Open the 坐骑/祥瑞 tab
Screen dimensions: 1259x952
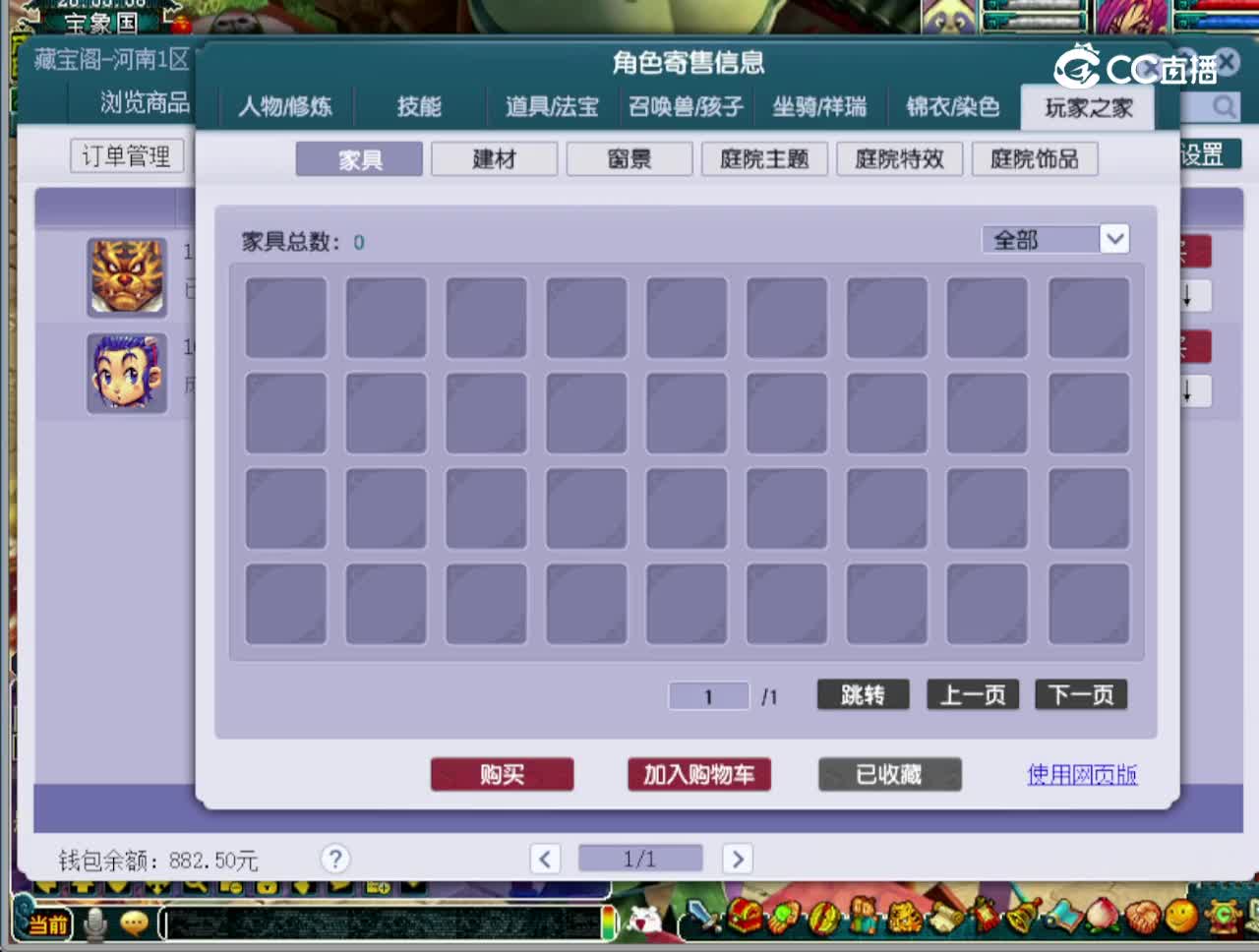(x=818, y=109)
